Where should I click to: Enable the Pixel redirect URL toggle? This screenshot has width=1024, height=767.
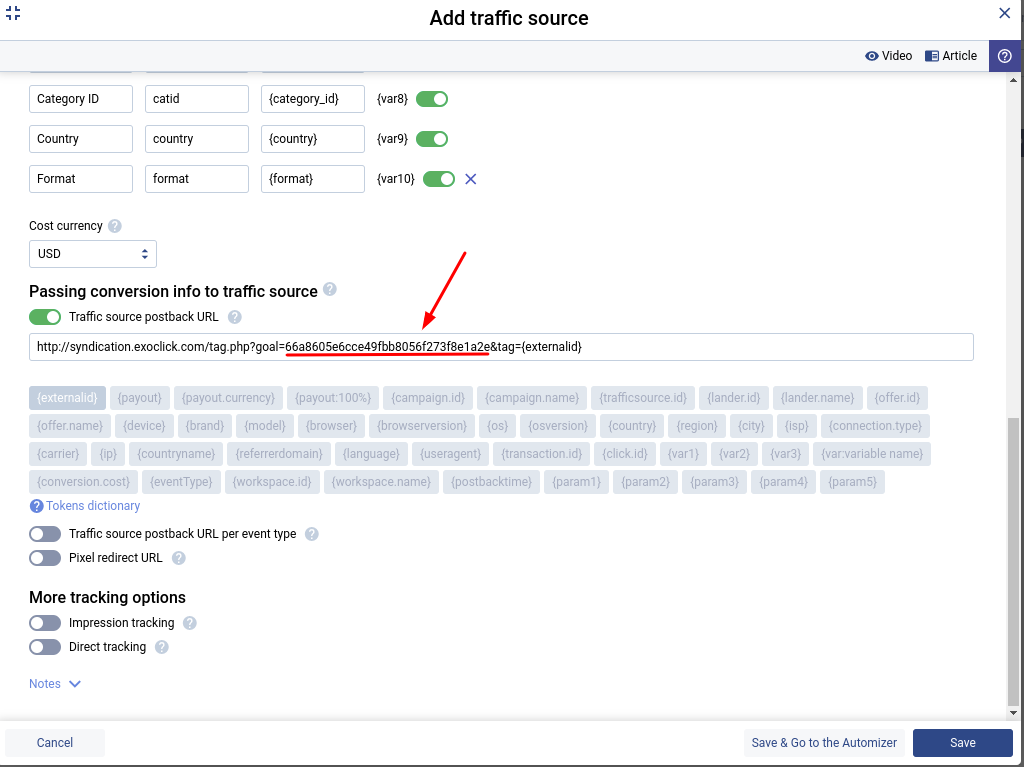pyautogui.click(x=45, y=558)
